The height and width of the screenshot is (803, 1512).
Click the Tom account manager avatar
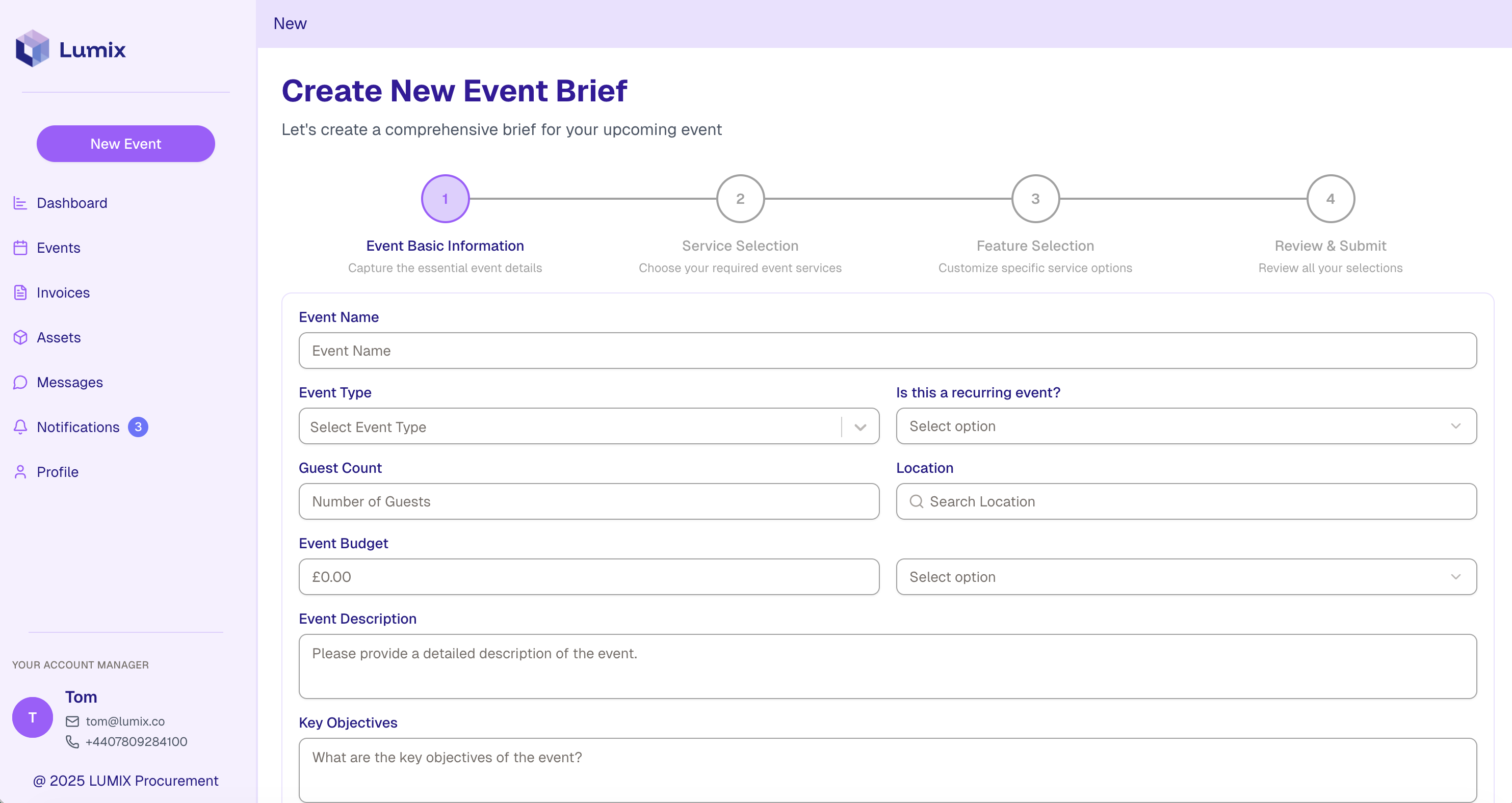coord(32,717)
